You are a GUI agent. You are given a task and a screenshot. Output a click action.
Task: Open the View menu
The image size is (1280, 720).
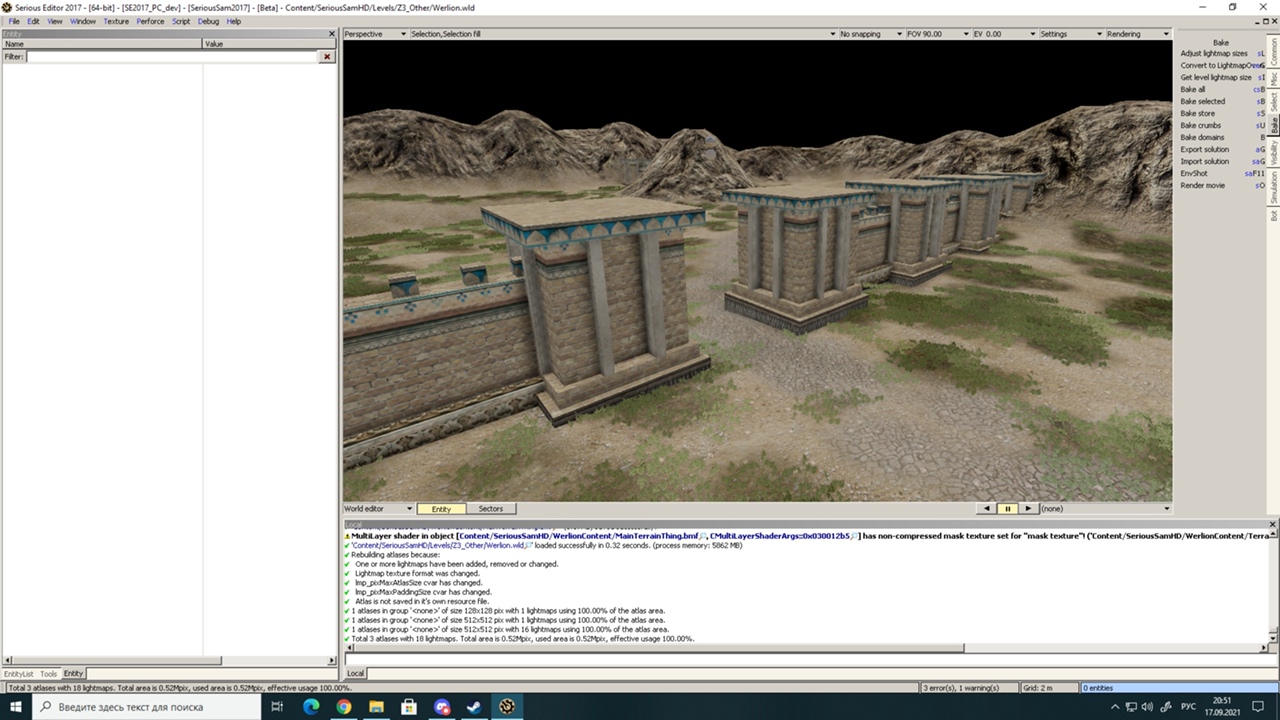point(55,21)
